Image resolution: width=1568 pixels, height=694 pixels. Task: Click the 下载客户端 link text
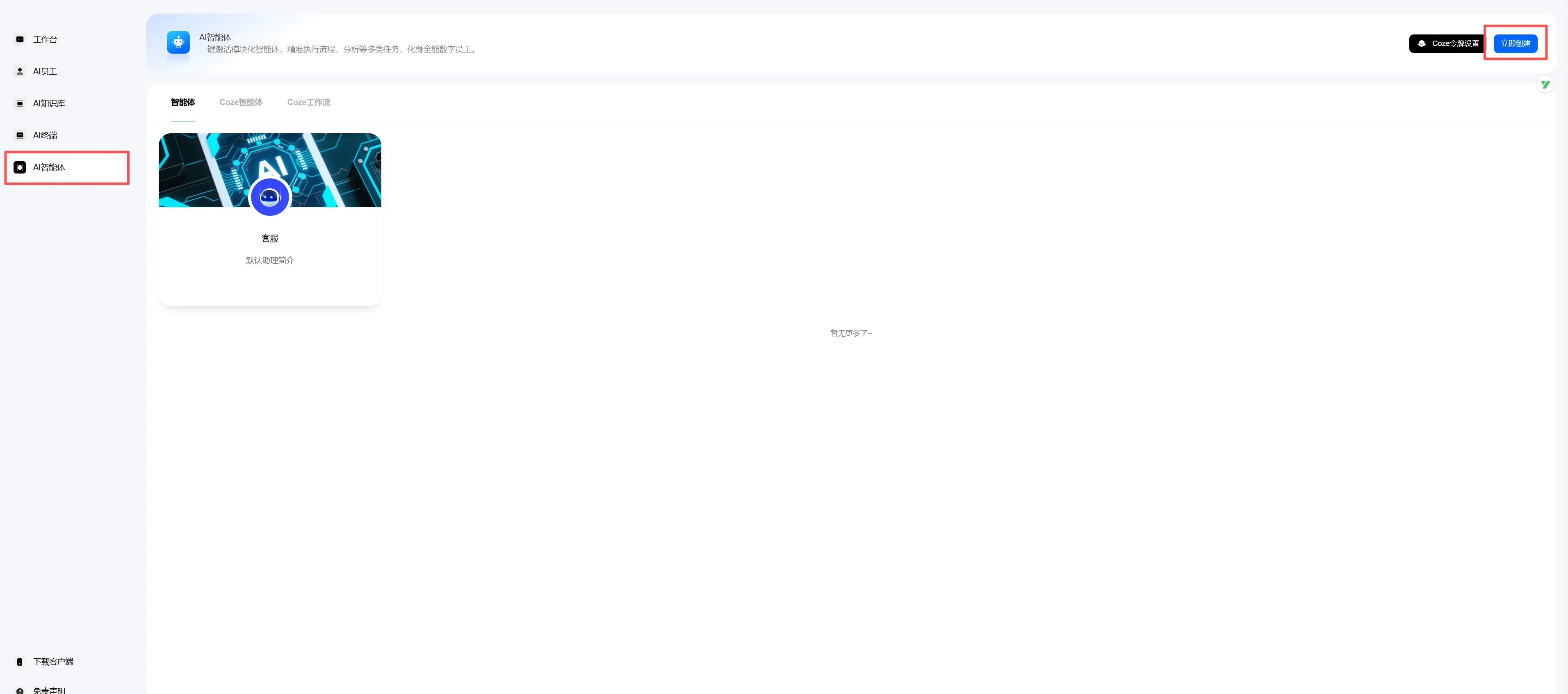pyautogui.click(x=53, y=662)
